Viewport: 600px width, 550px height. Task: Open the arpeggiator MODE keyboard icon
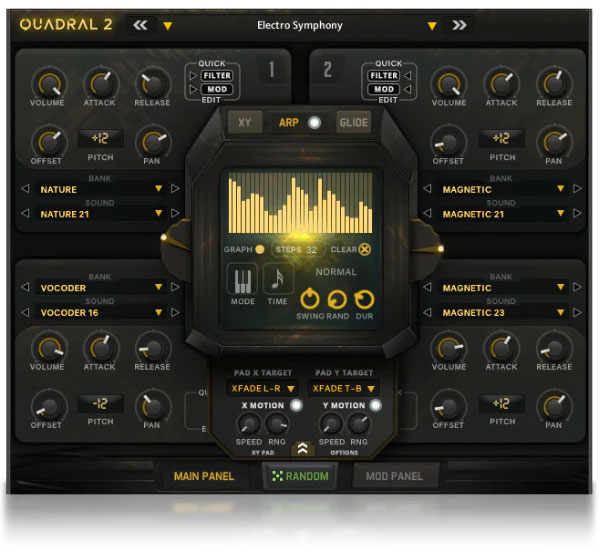(x=242, y=279)
